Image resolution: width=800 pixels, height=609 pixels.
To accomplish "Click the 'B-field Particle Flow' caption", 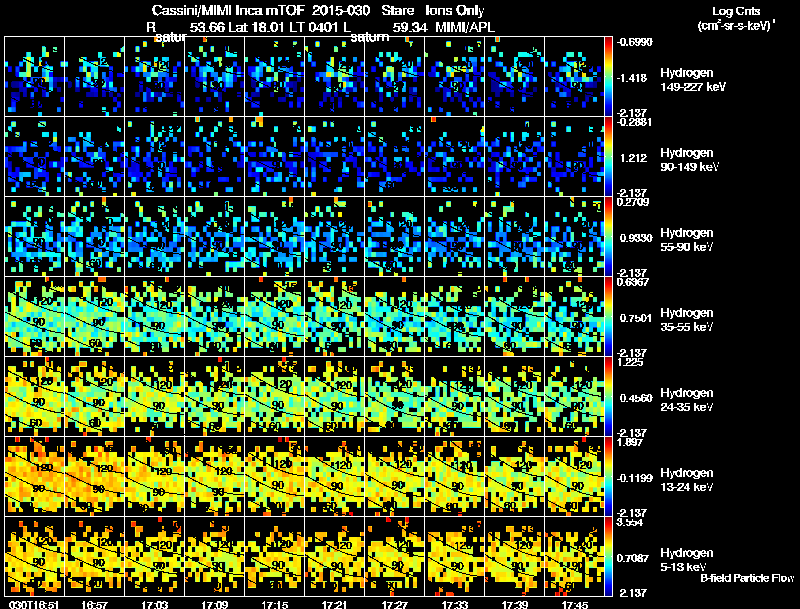I will click(x=747, y=578).
